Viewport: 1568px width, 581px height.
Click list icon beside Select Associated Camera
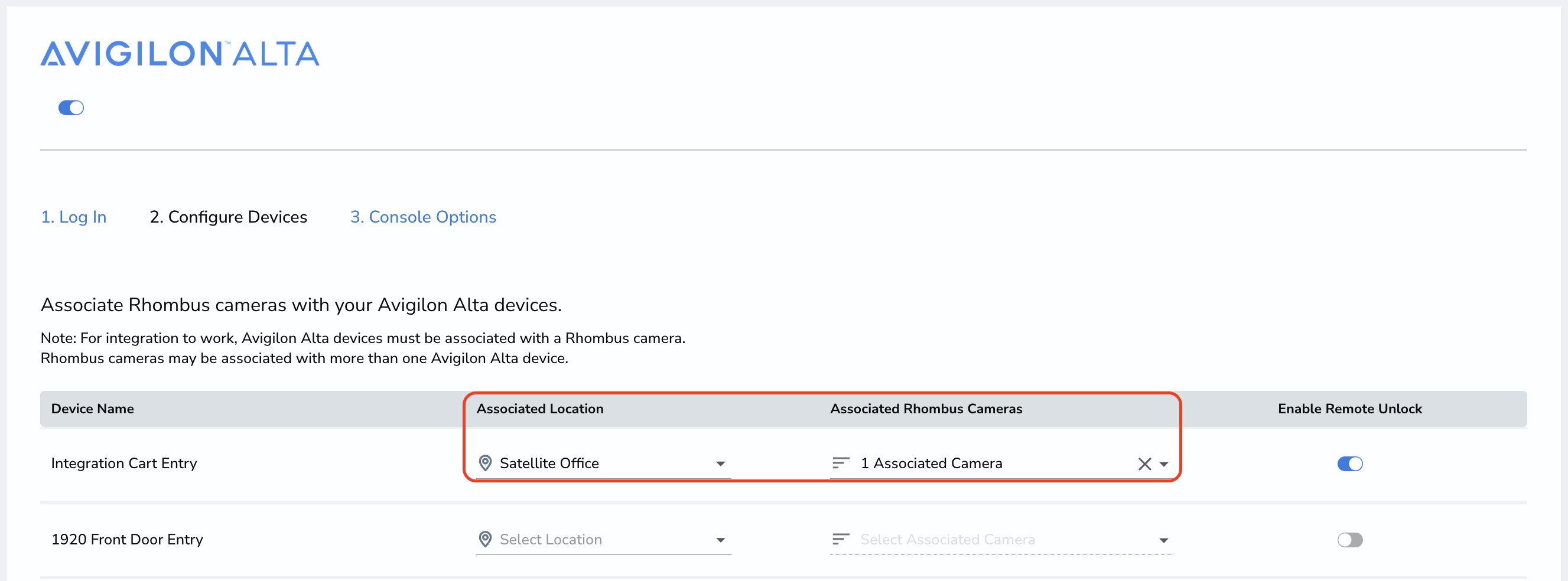tap(841, 539)
